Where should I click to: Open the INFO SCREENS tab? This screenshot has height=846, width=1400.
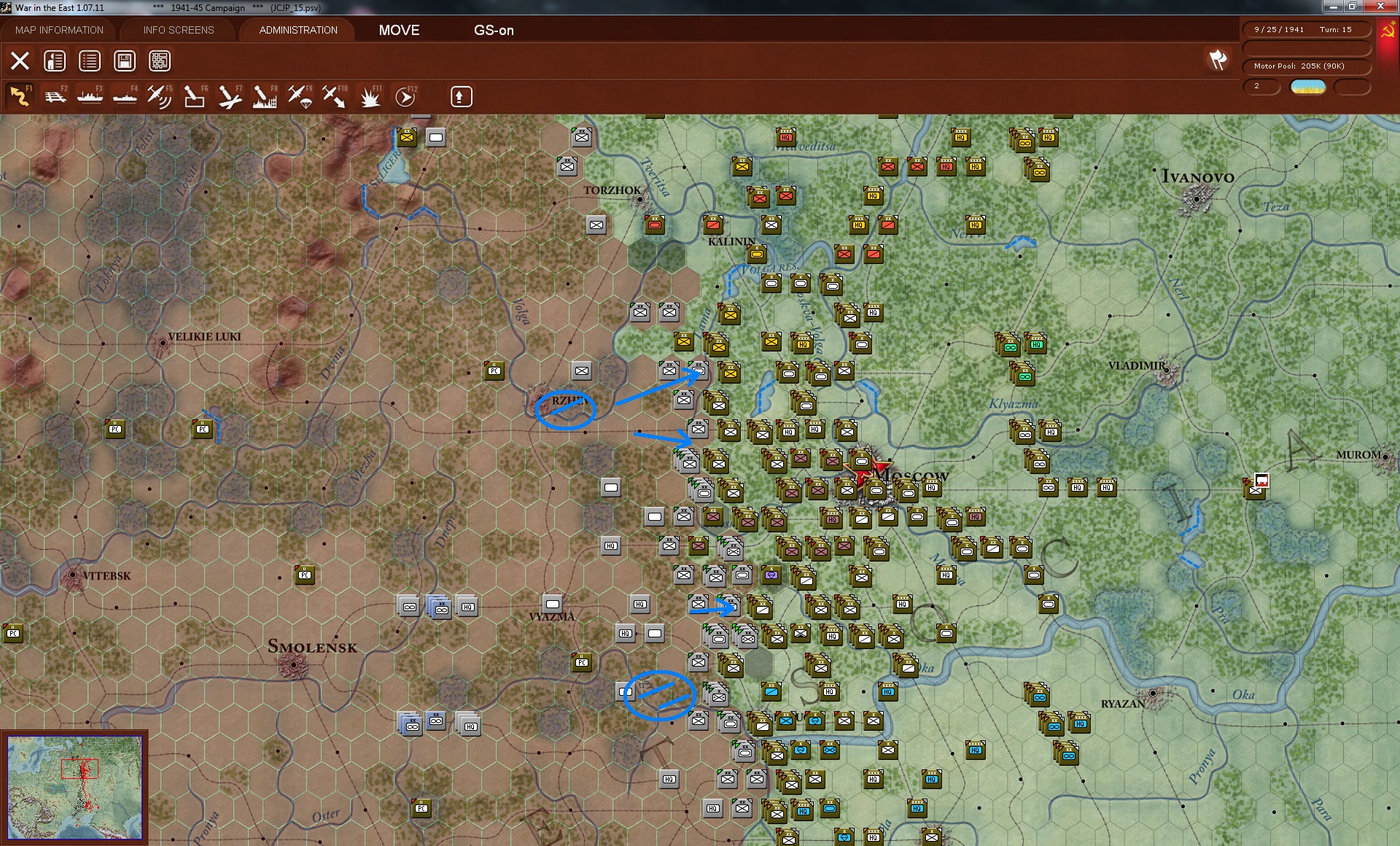[179, 30]
